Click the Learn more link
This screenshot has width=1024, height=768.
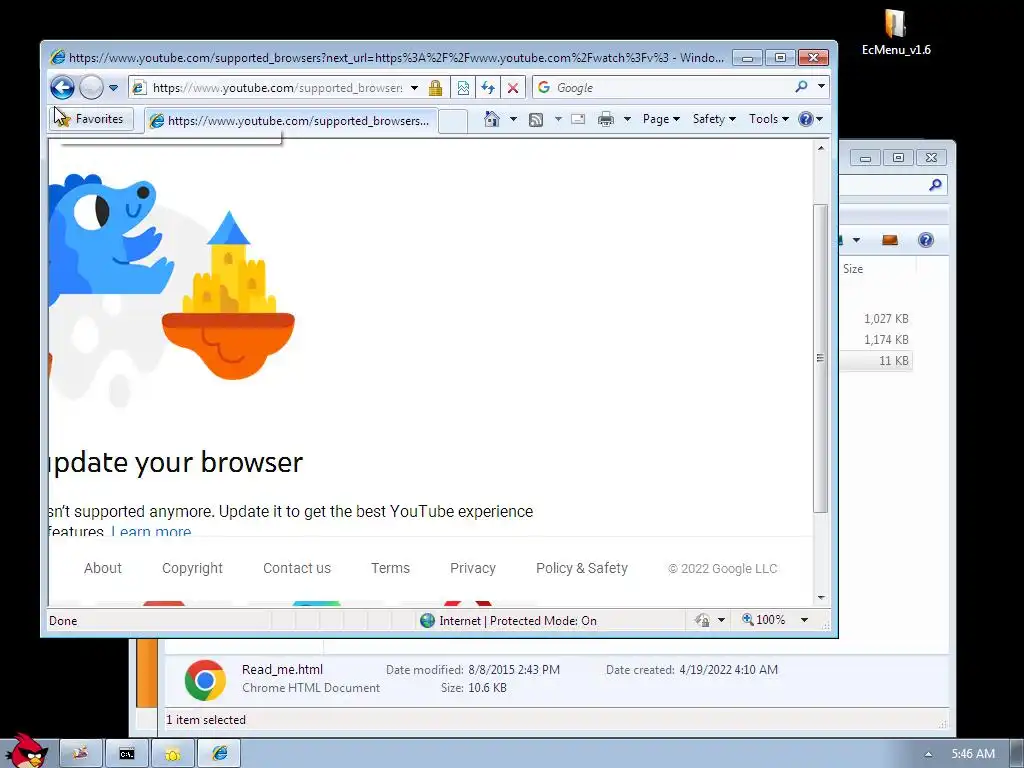151,531
